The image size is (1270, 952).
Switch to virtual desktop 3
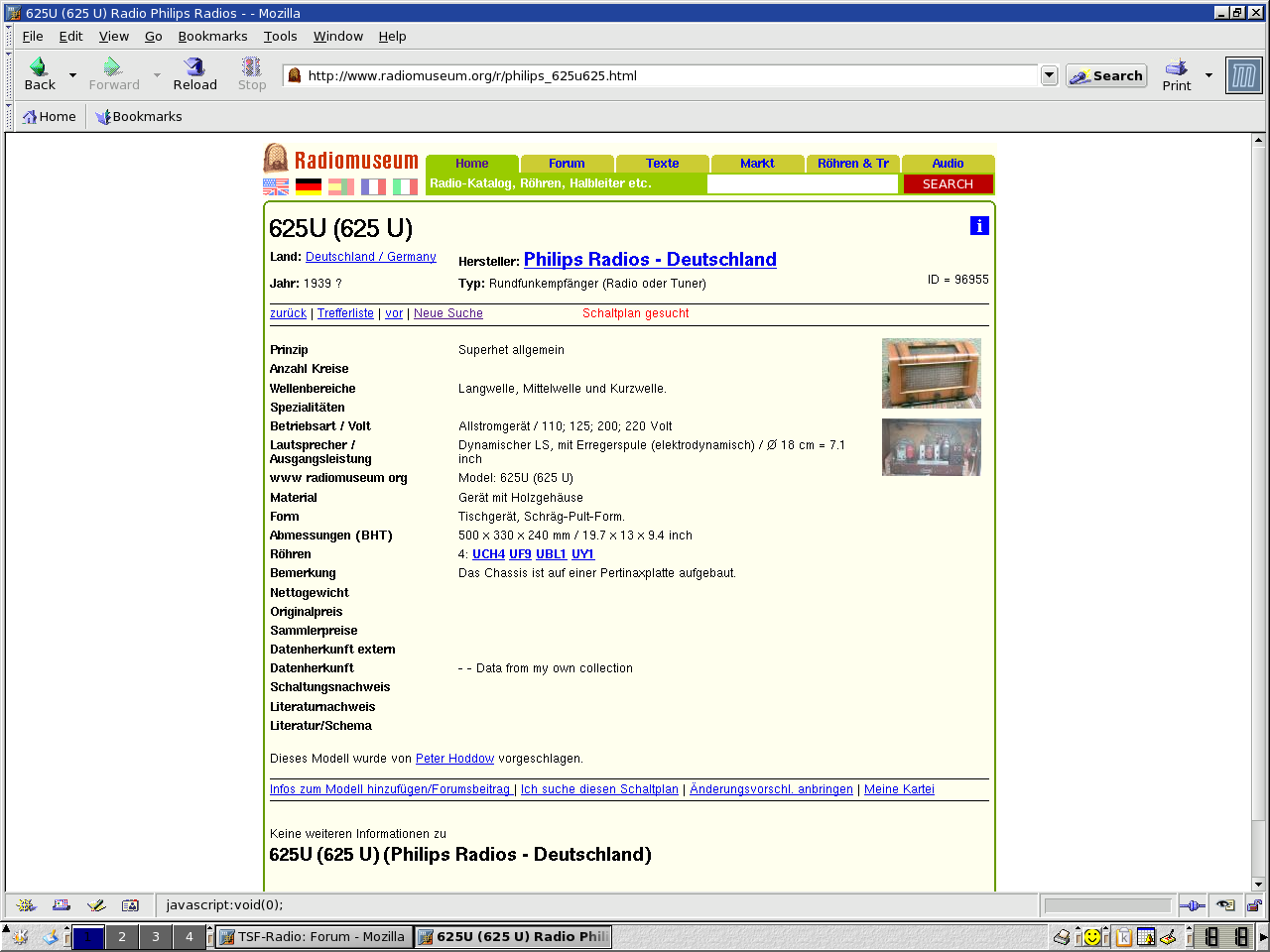[156, 936]
